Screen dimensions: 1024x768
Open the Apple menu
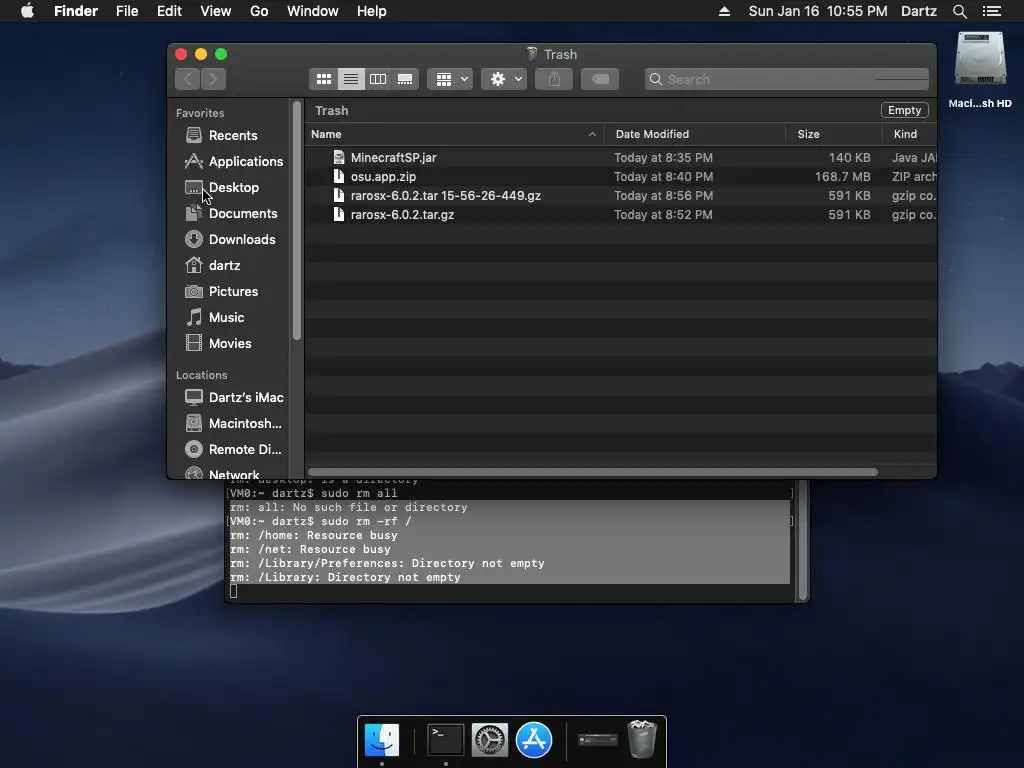(x=27, y=11)
